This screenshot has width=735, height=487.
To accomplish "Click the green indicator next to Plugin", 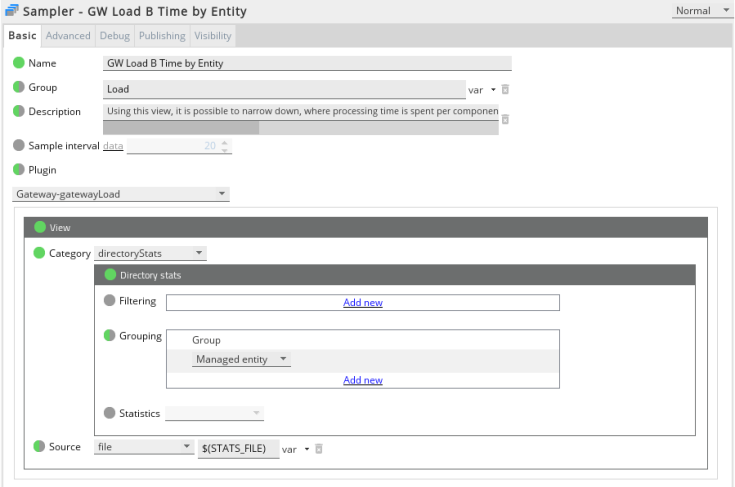I will pyautogui.click(x=18, y=170).
